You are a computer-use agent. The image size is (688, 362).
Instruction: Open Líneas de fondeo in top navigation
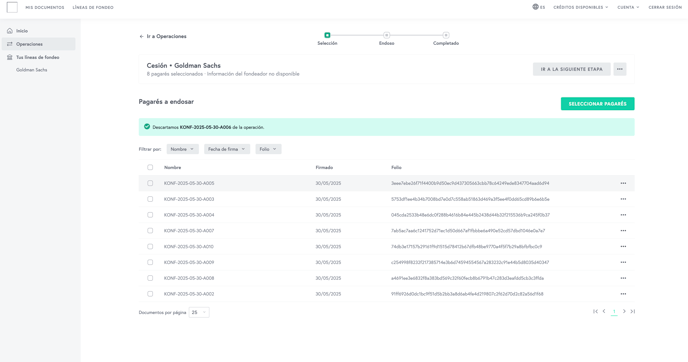[x=93, y=7]
